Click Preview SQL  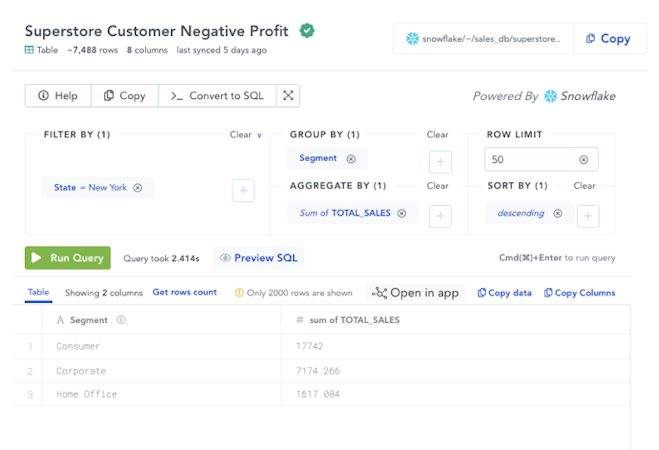point(258,258)
